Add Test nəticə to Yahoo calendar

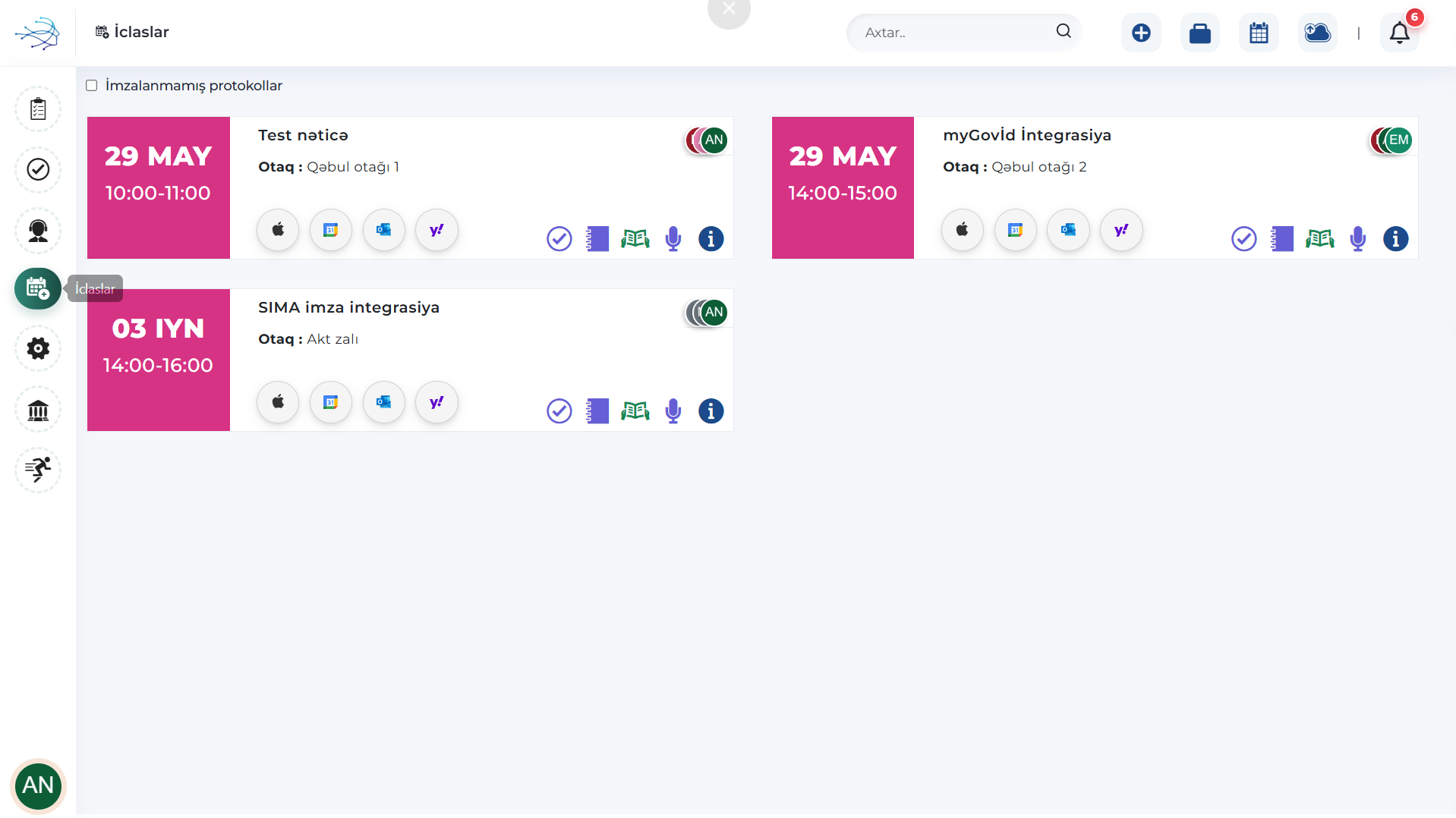(x=437, y=230)
